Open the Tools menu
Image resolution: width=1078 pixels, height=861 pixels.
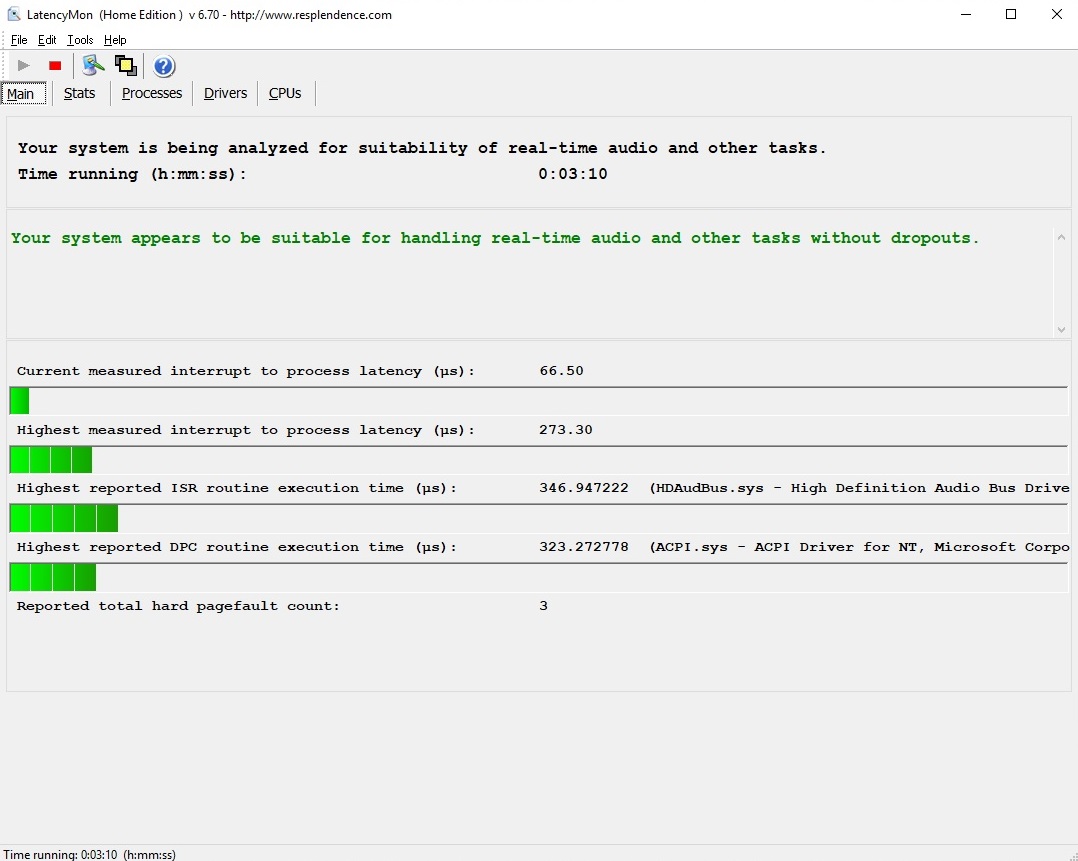(x=80, y=40)
